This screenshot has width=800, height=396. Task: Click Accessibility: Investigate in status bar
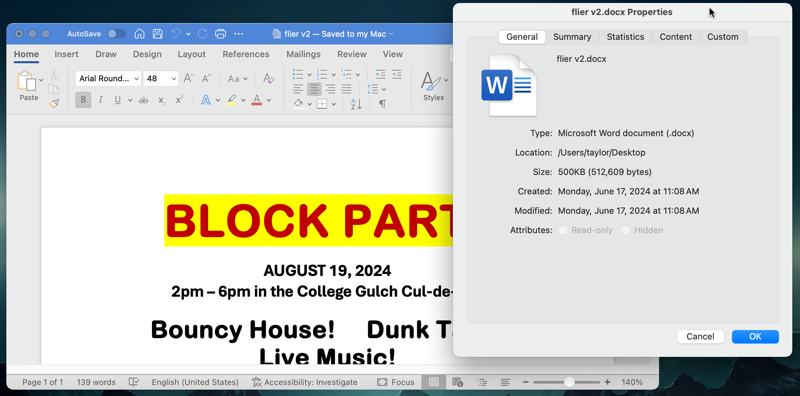305,382
